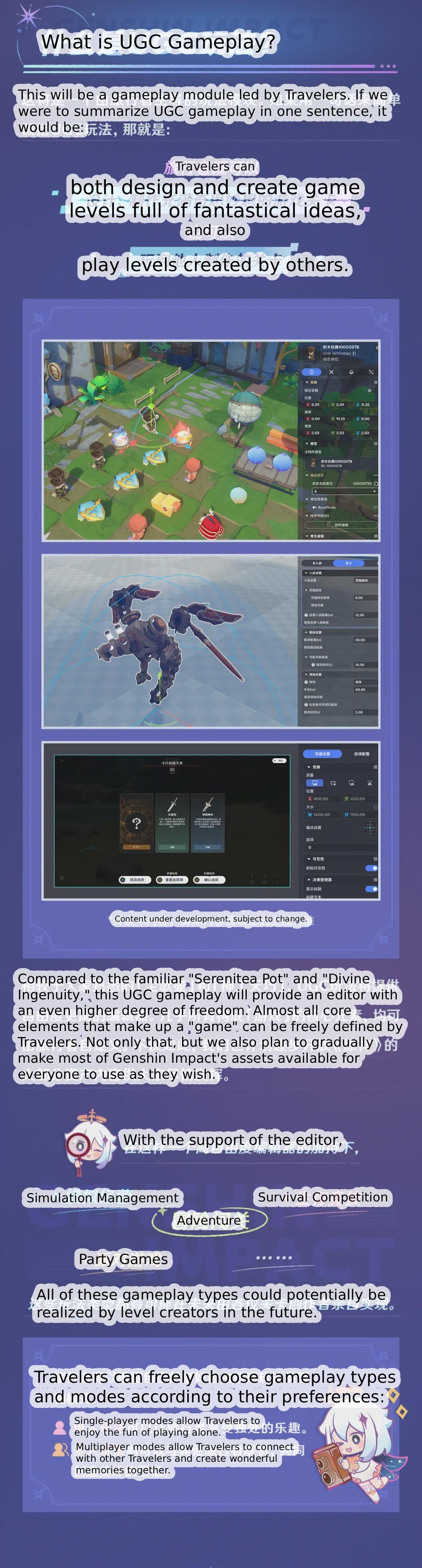This screenshot has width=422, height=1568.
Task: Click help icon beside 连携入战距离(m)
Action: [x=306, y=616]
